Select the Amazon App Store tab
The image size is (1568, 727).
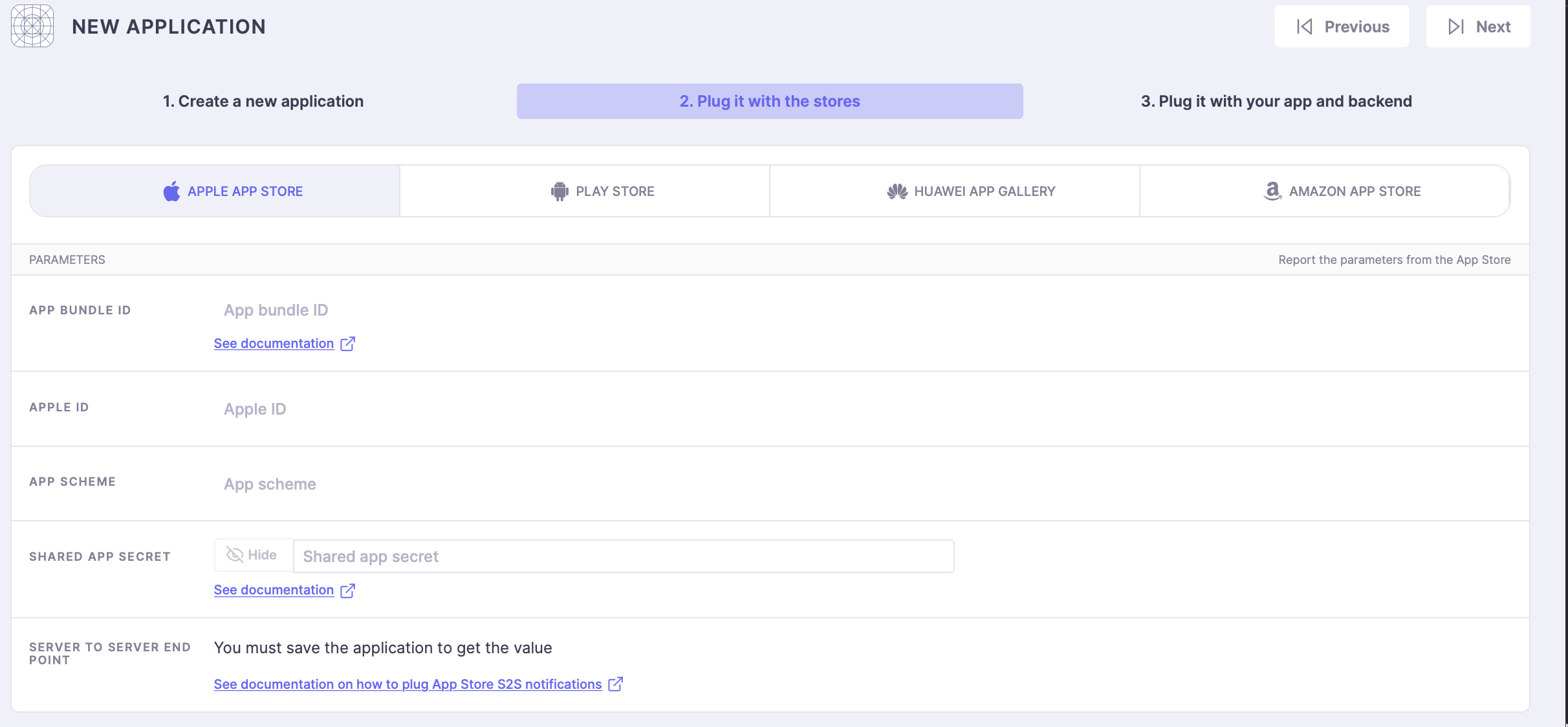click(1325, 191)
